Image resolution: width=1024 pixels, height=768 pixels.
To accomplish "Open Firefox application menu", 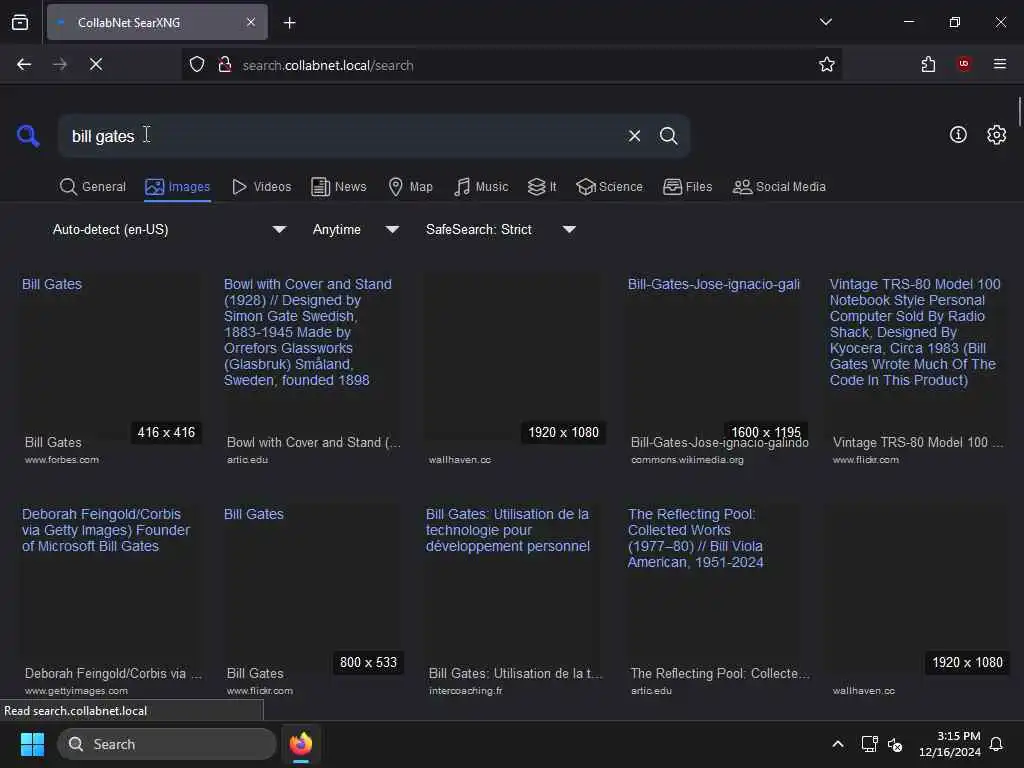I will tap(1000, 64).
